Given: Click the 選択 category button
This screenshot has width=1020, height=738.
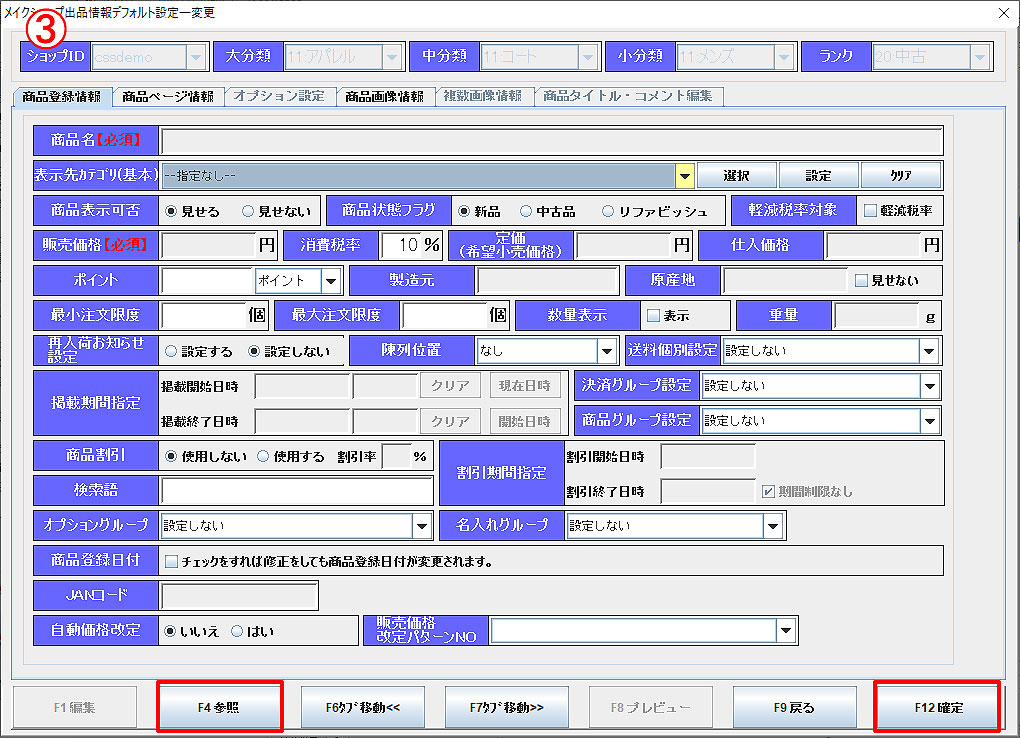Looking at the screenshot, I should [x=736, y=176].
